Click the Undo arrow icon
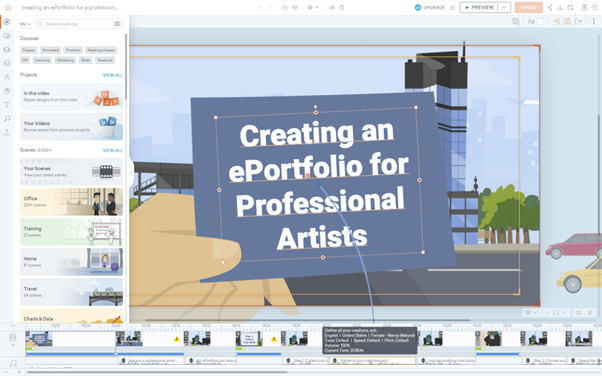The image size is (602, 376). (261, 7)
